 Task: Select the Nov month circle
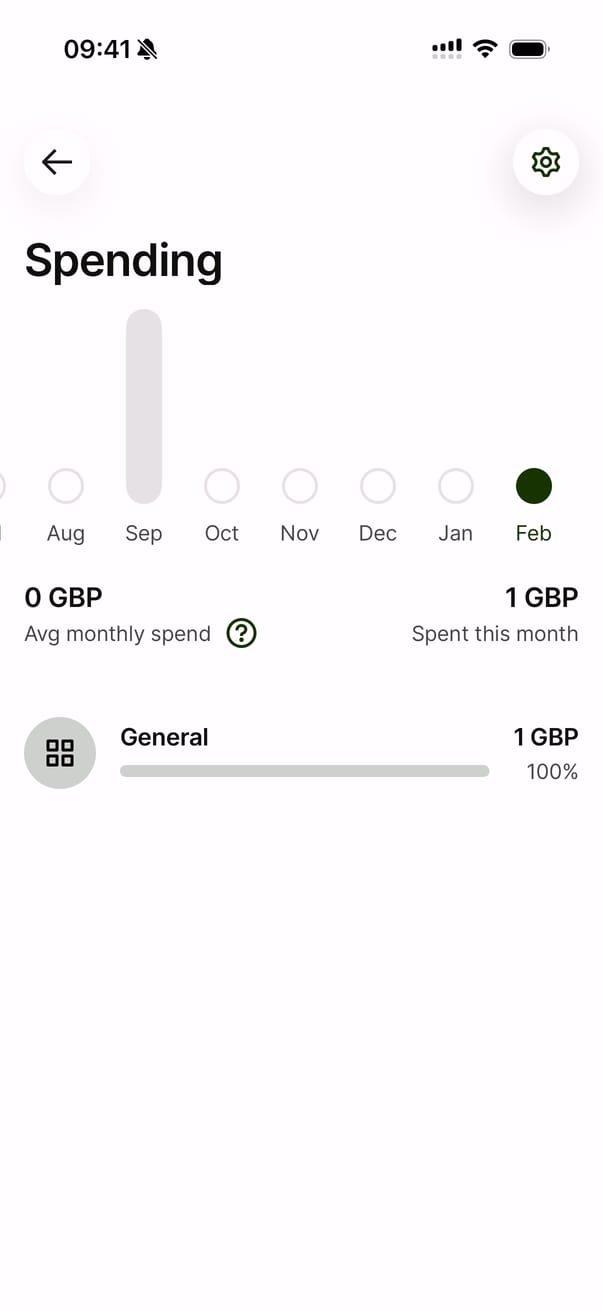click(300, 486)
